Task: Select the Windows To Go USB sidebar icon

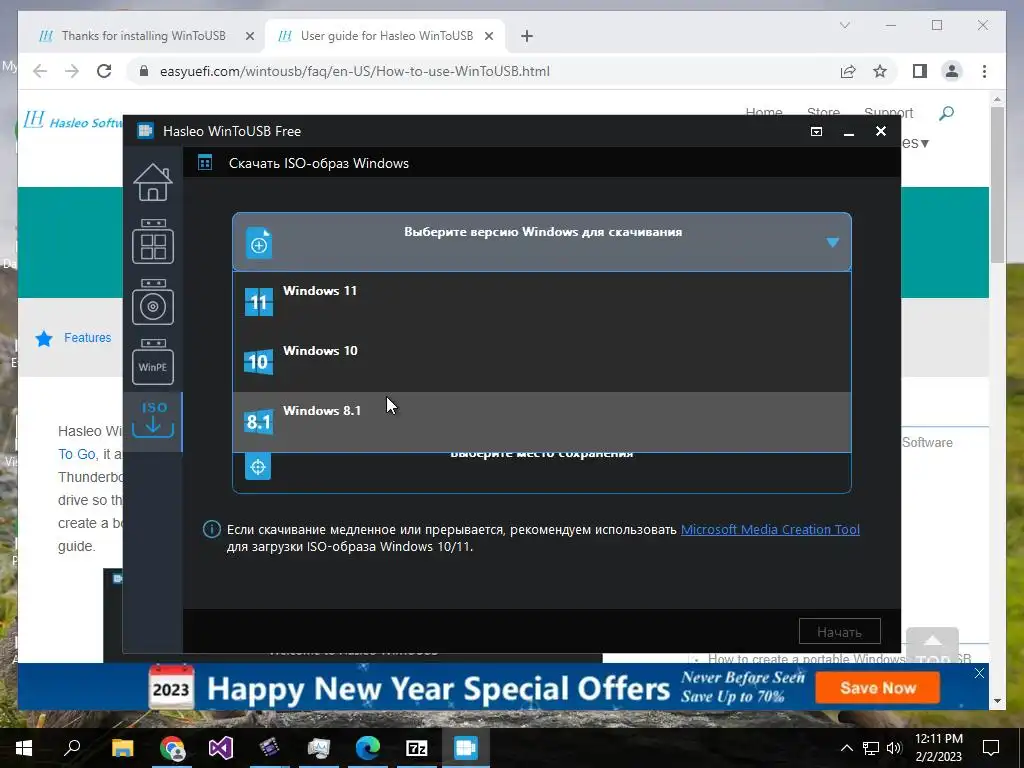Action: (153, 242)
